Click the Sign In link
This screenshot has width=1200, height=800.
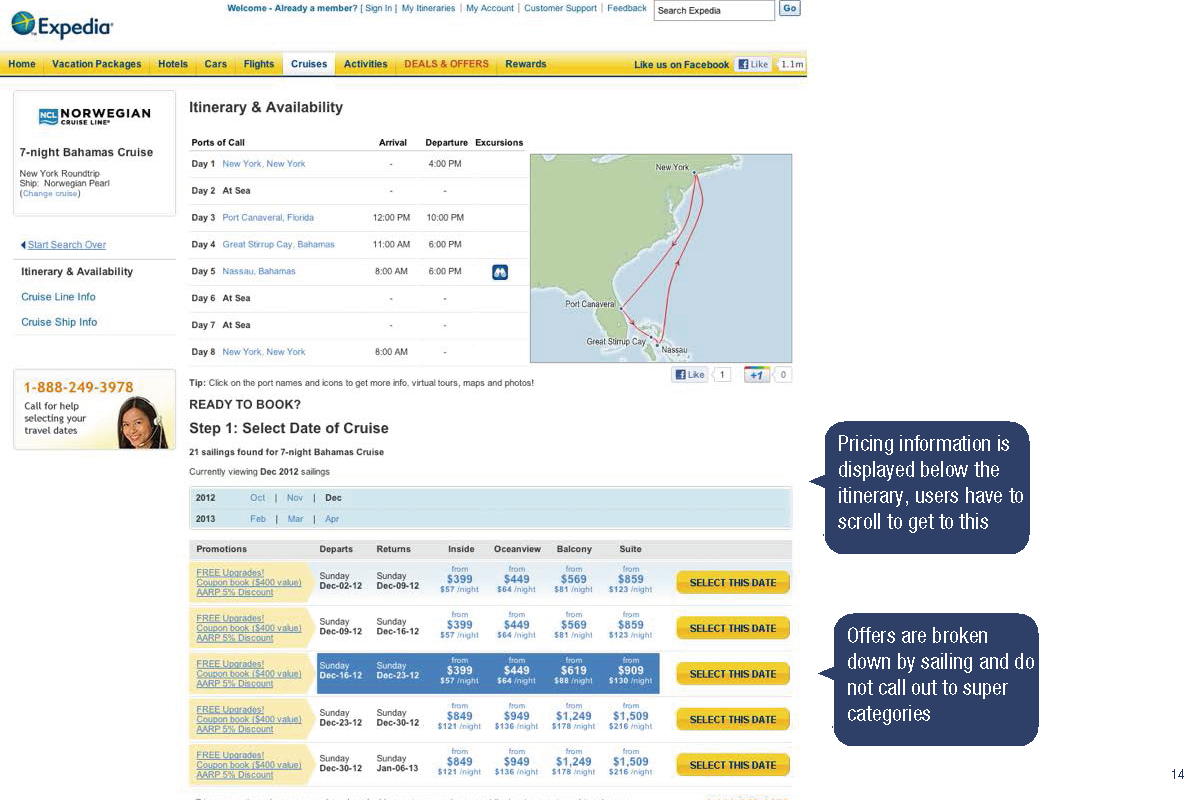click(378, 8)
